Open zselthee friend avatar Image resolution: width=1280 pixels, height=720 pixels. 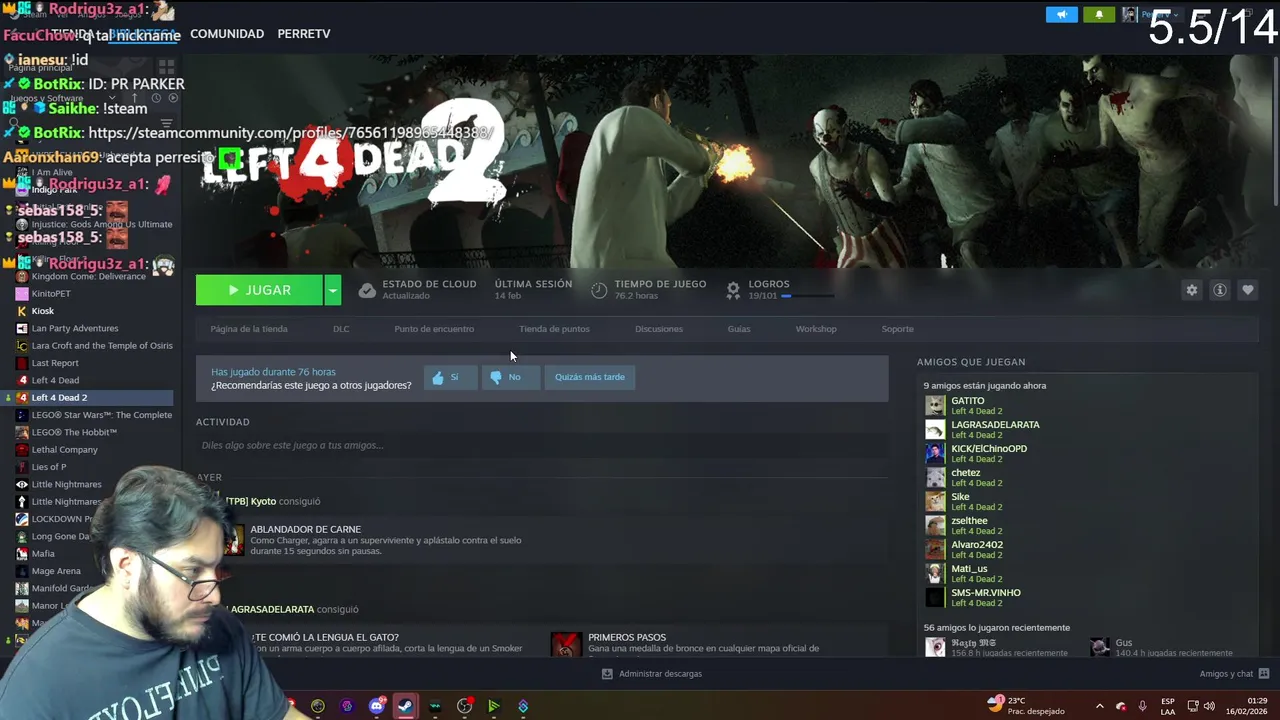click(935, 526)
